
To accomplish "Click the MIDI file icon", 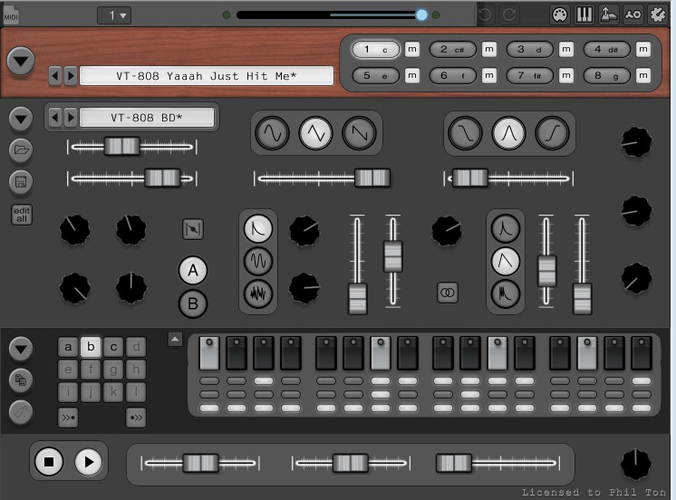I will pos(11,15).
